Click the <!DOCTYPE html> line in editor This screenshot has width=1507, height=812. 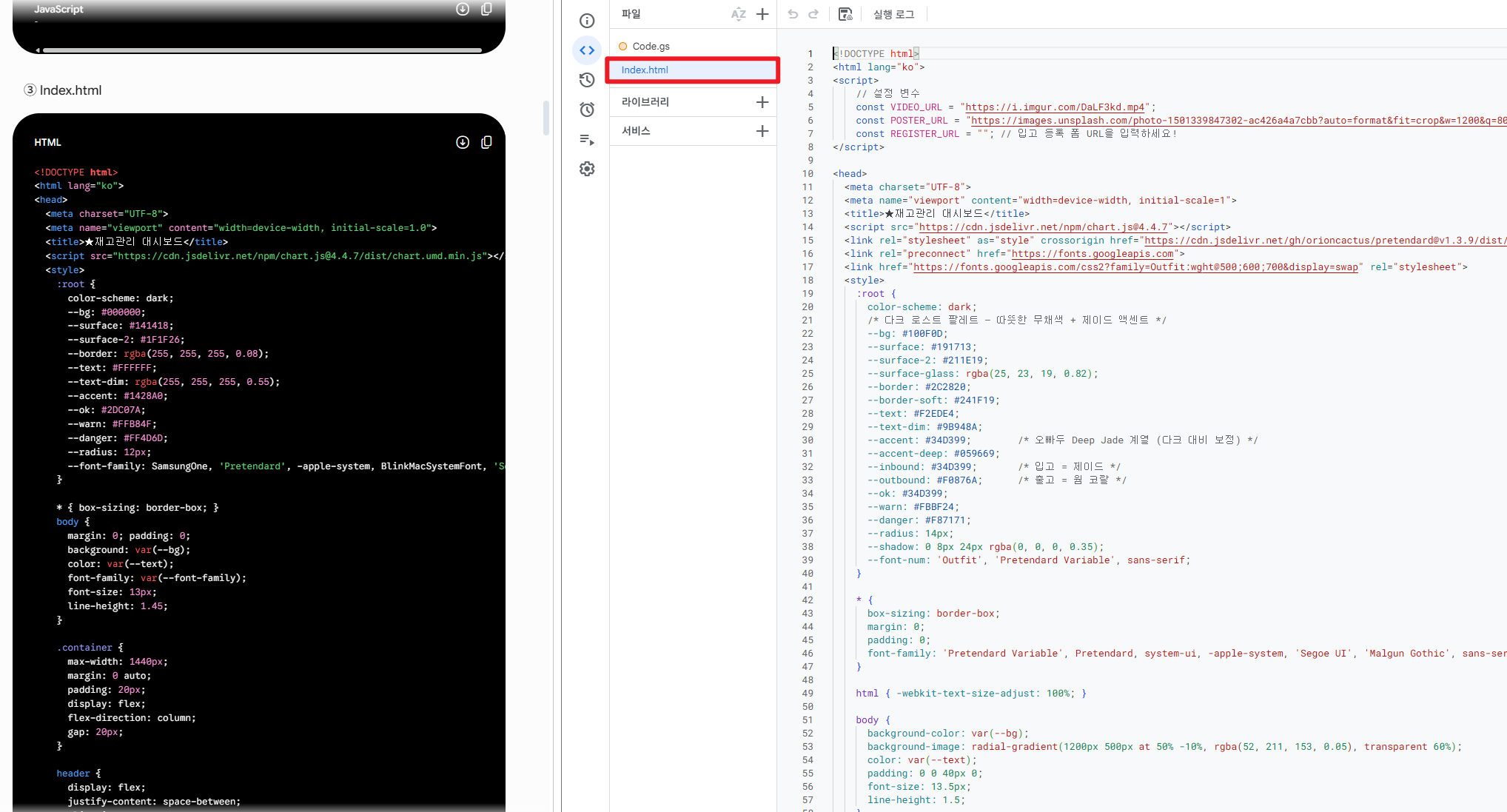[876, 54]
